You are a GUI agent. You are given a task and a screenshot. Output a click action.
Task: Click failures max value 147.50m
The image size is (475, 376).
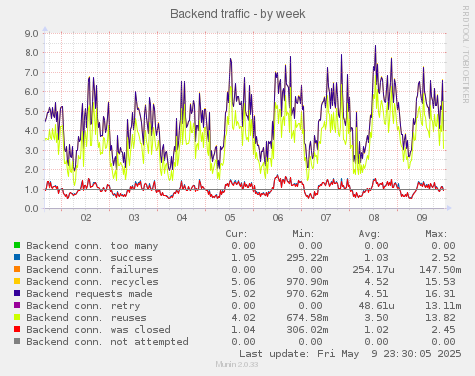click(440, 270)
